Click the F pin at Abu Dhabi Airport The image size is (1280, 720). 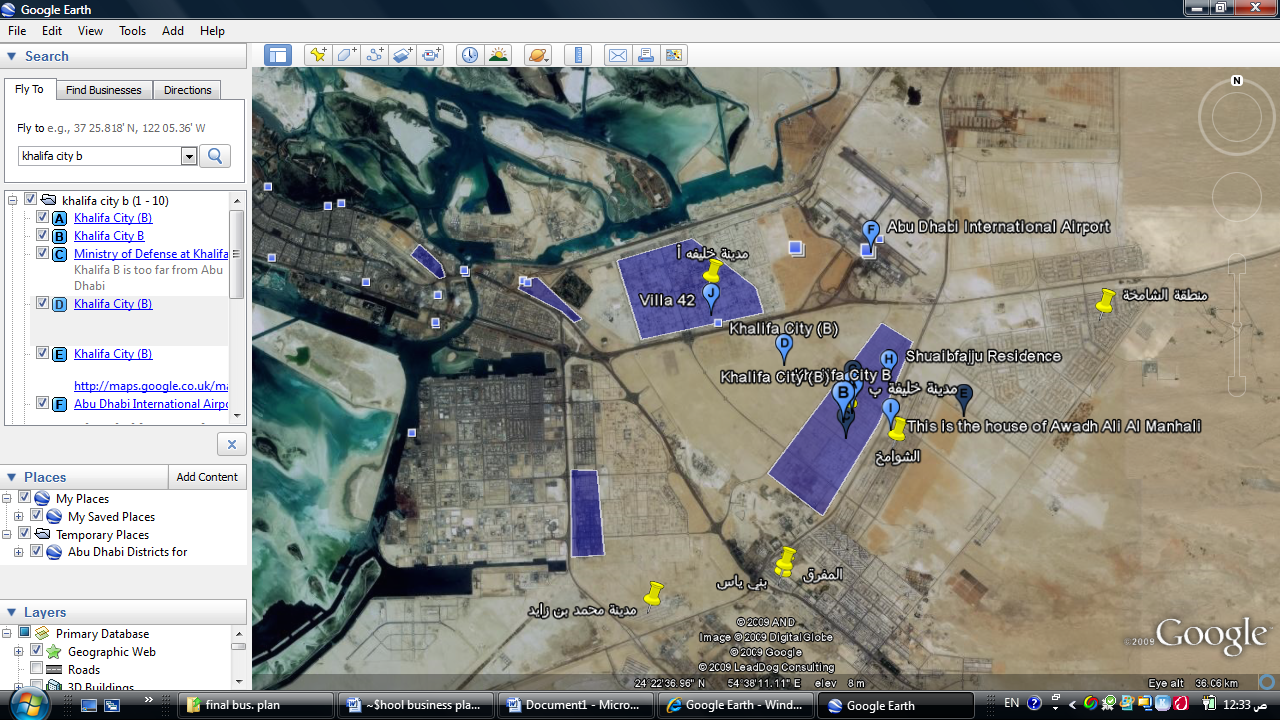coord(871,234)
